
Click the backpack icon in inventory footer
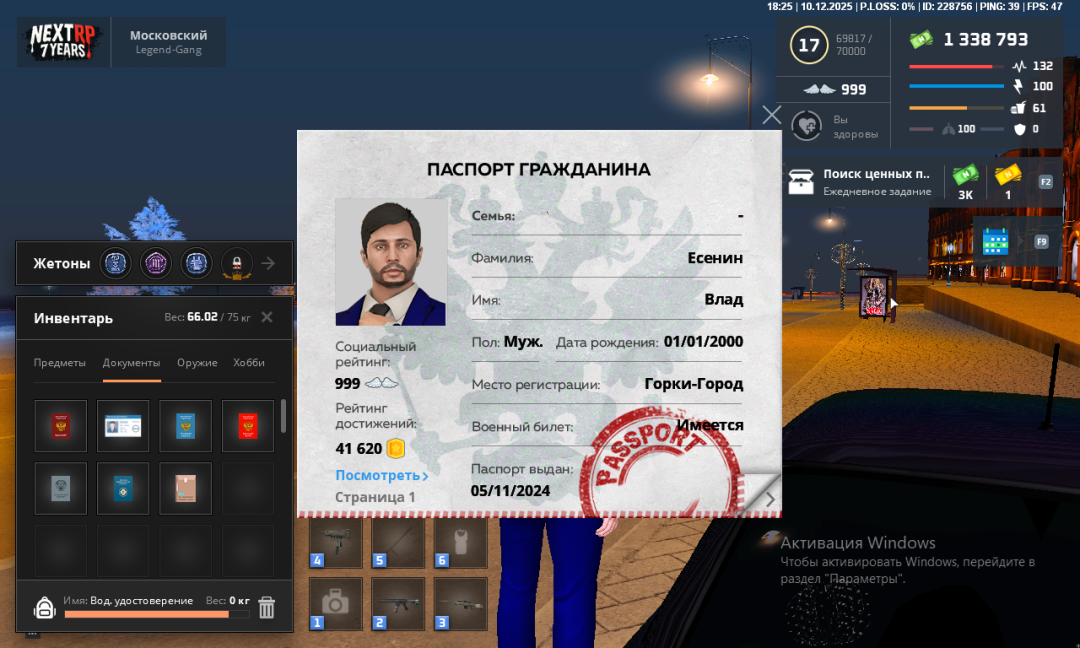44,607
